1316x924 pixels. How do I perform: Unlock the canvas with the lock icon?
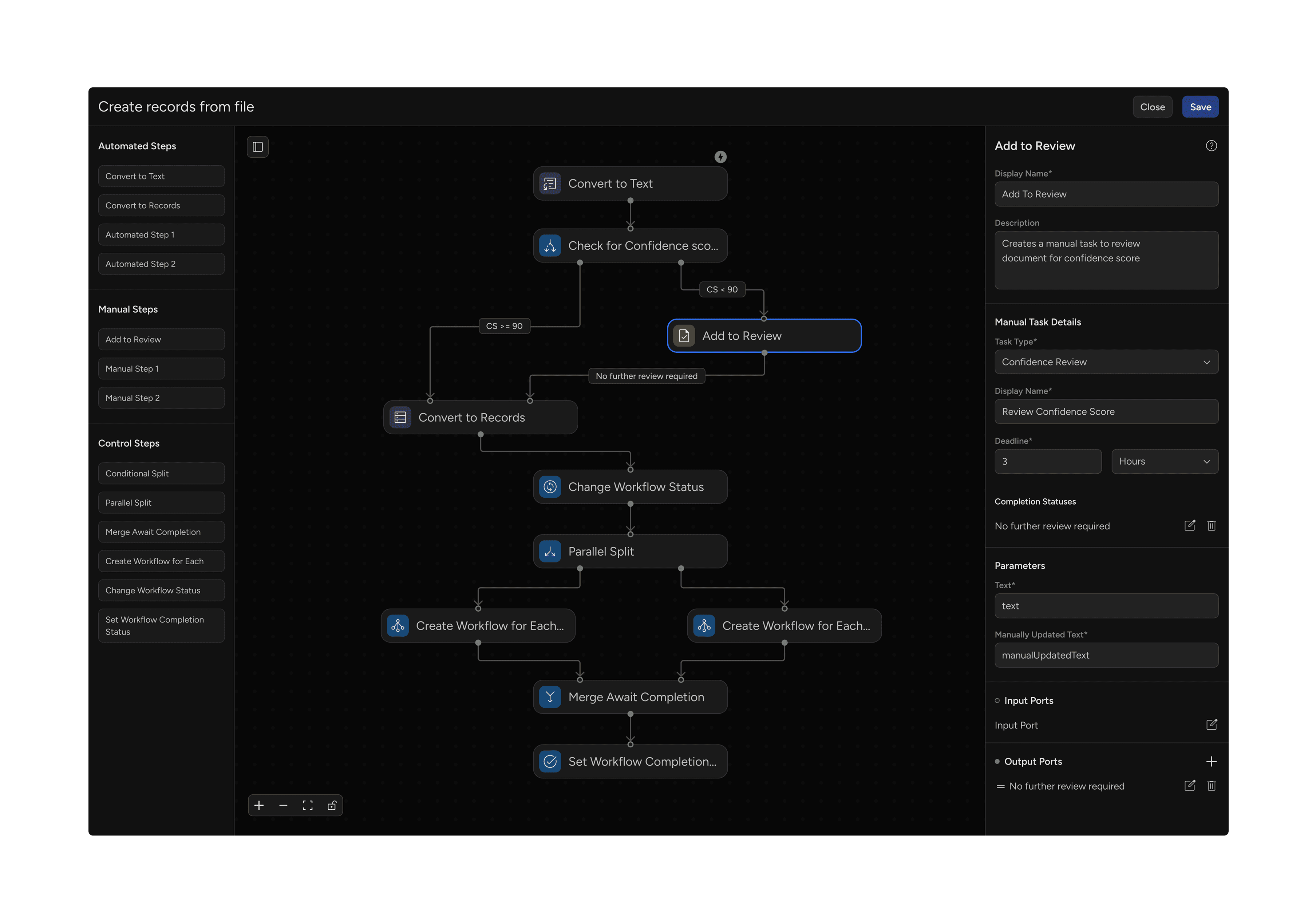click(x=332, y=805)
